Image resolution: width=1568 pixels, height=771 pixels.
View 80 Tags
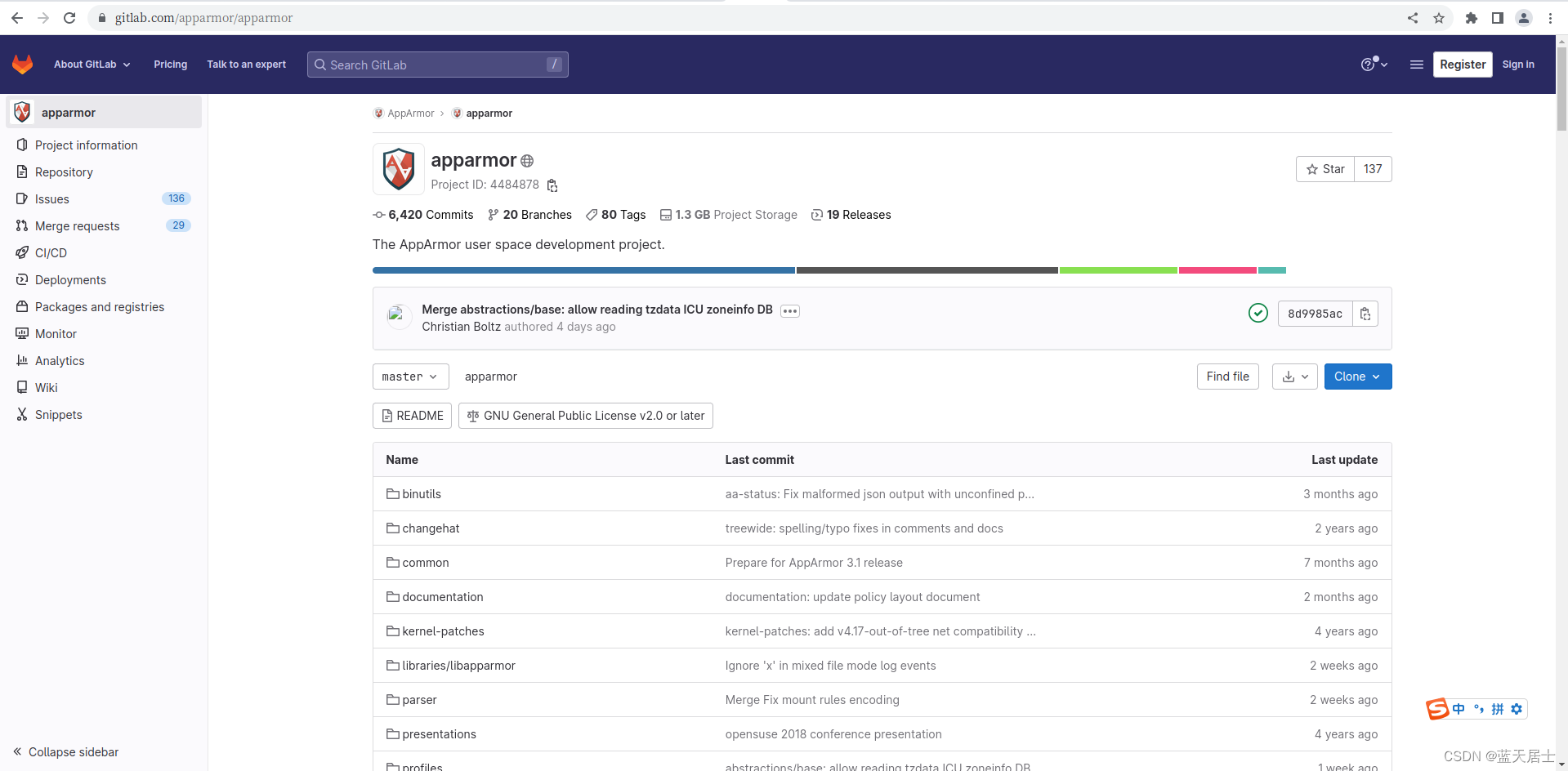pos(615,215)
